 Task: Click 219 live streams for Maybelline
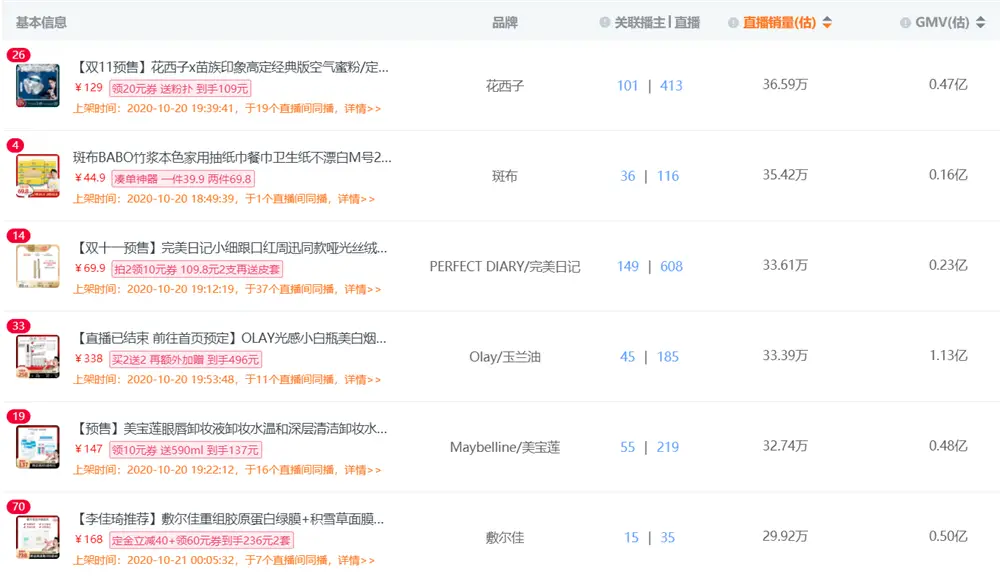click(x=668, y=448)
